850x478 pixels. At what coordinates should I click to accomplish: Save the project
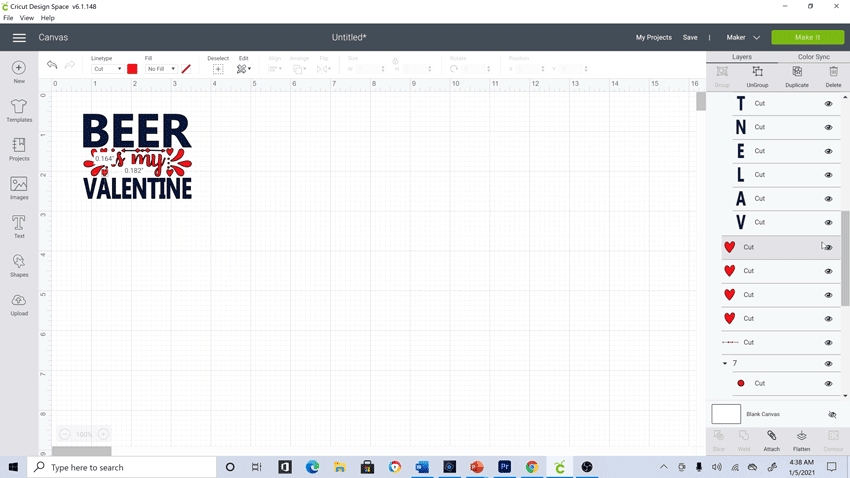click(x=690, y=37)
